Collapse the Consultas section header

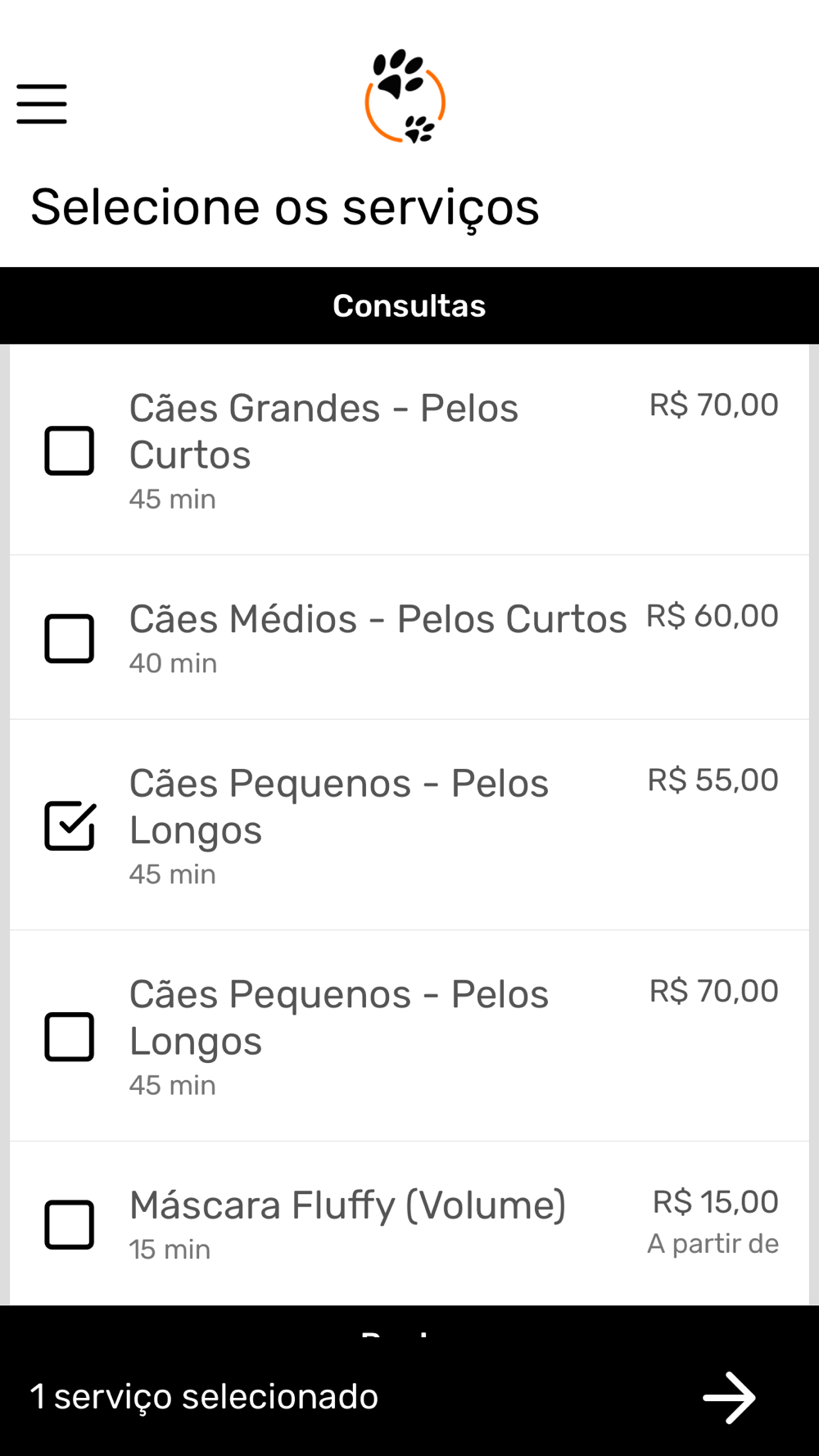409,305
